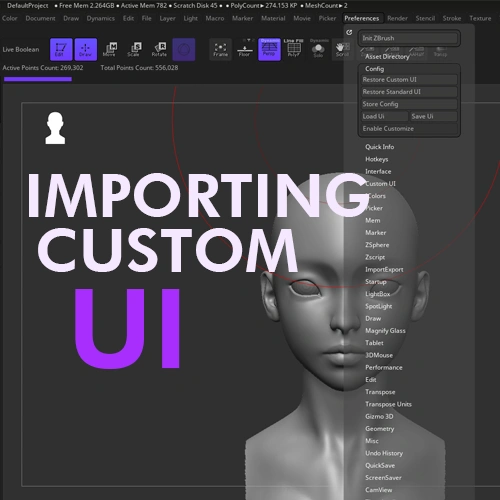Select the Scale tool icon

[x=134, y=49]
